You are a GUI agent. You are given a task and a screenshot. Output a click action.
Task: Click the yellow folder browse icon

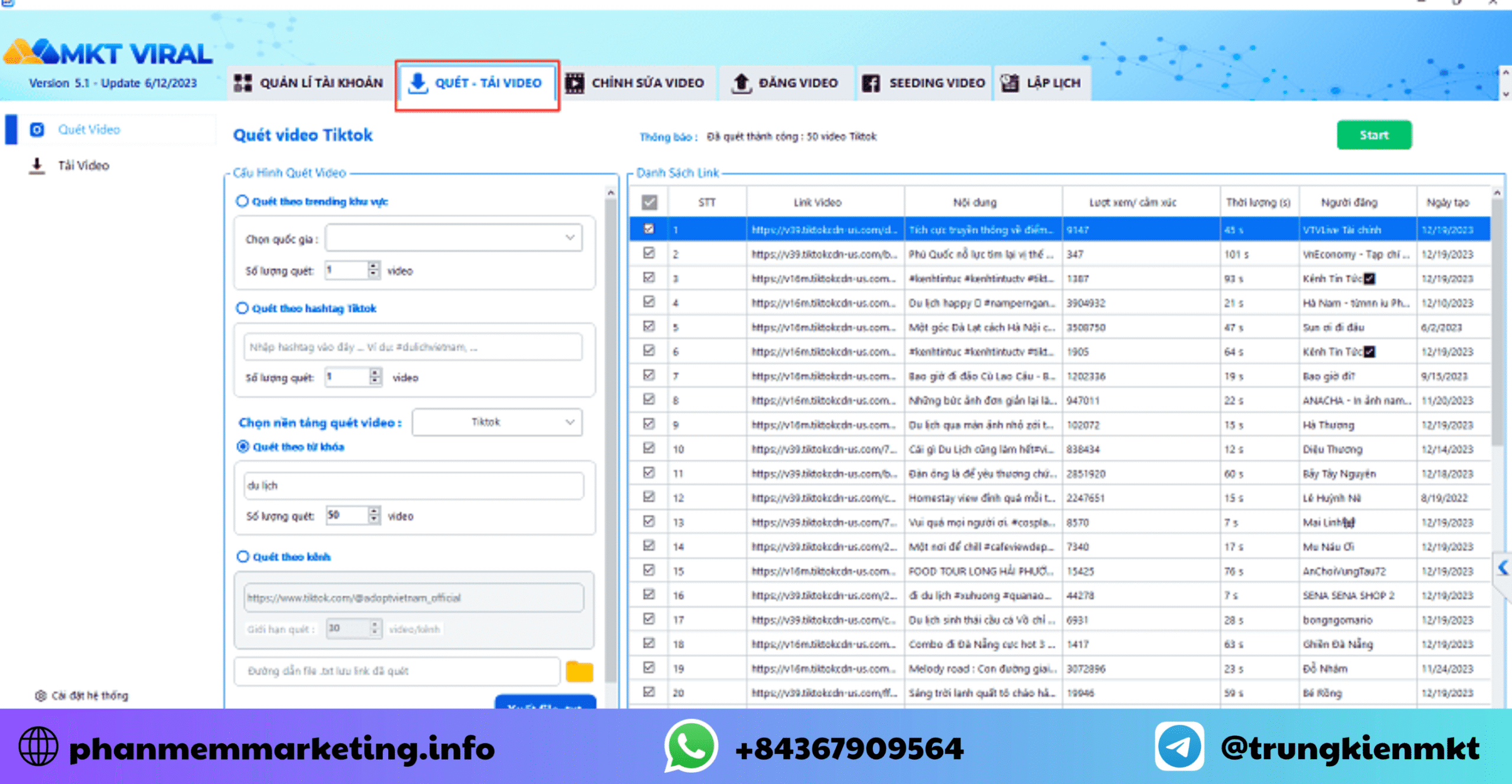coord(579,671)
